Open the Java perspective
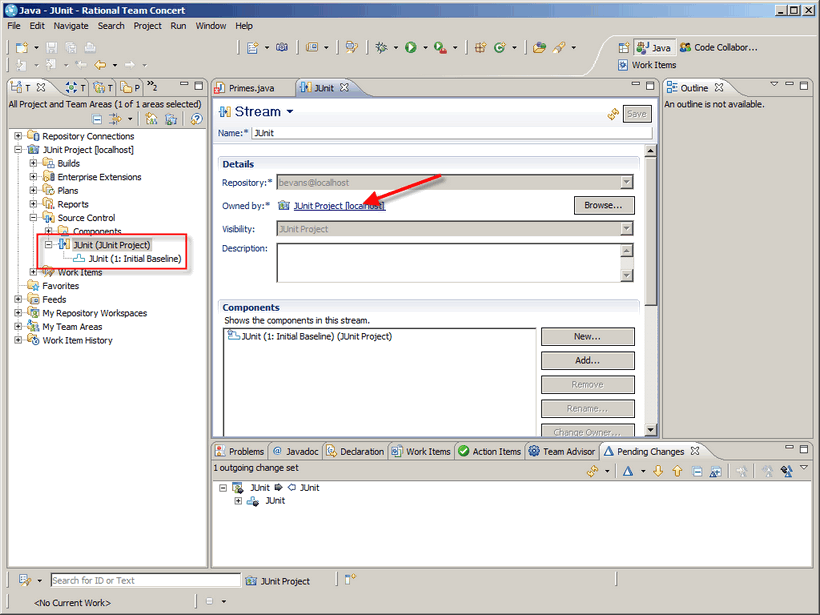The width and height of the screenshot is (820, 615). [654, 47]
